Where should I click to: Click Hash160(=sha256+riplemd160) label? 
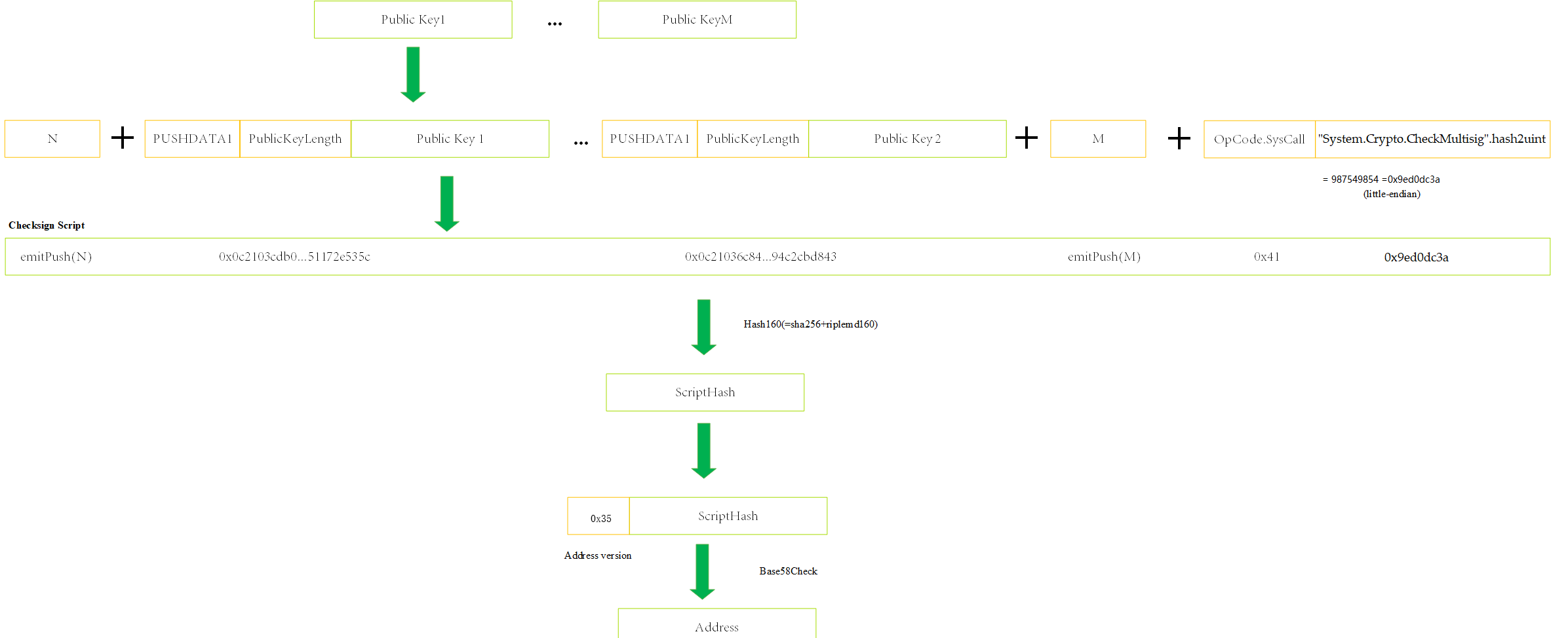(810, 324)
